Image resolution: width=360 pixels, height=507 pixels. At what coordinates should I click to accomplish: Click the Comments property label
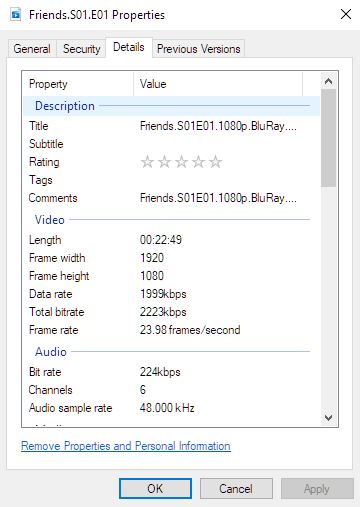(x=53, y=198)
